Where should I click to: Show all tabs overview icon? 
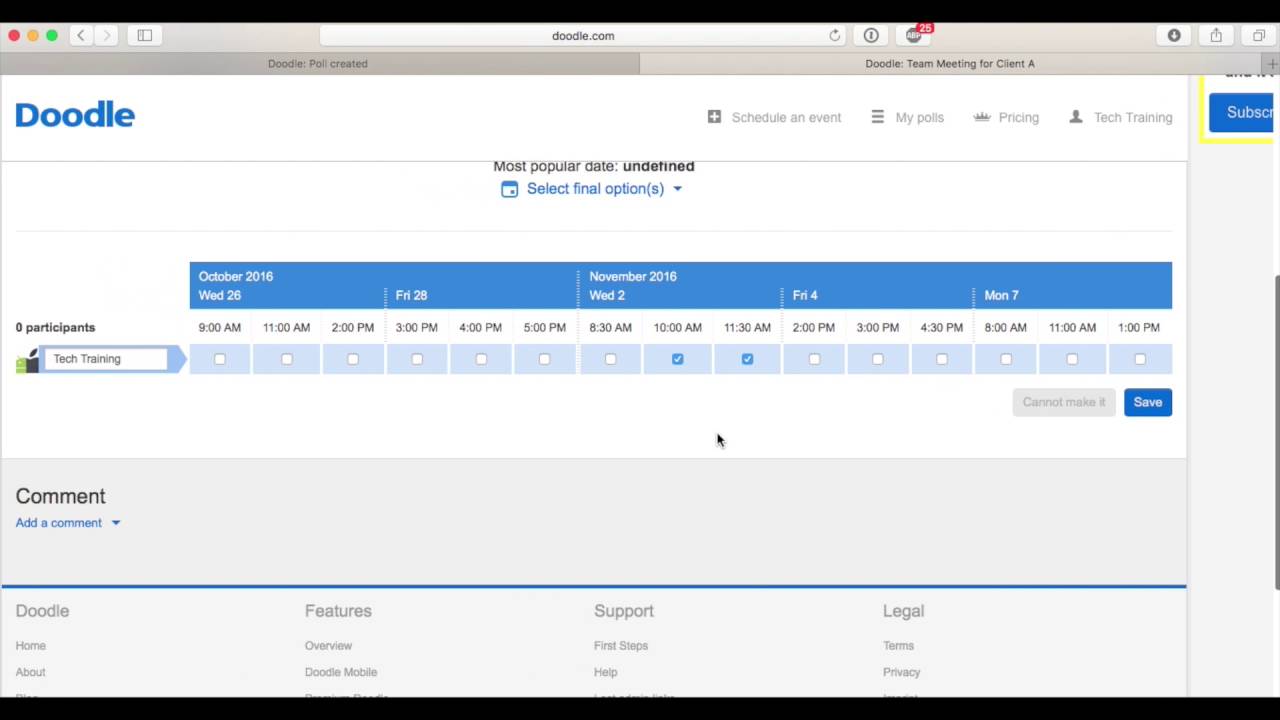click(x=1259, y=35)
